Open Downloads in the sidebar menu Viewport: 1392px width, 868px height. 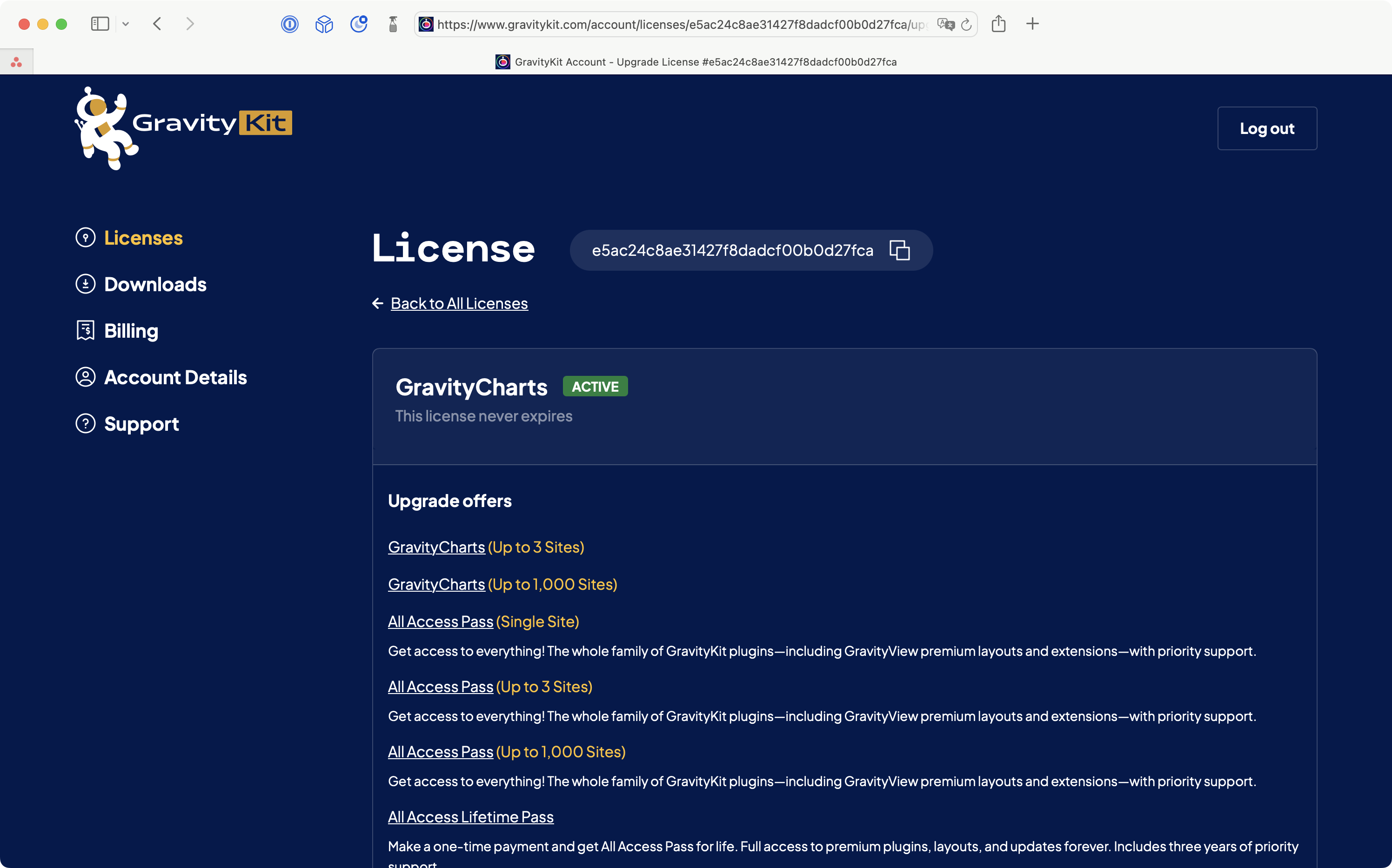(155, 284)
